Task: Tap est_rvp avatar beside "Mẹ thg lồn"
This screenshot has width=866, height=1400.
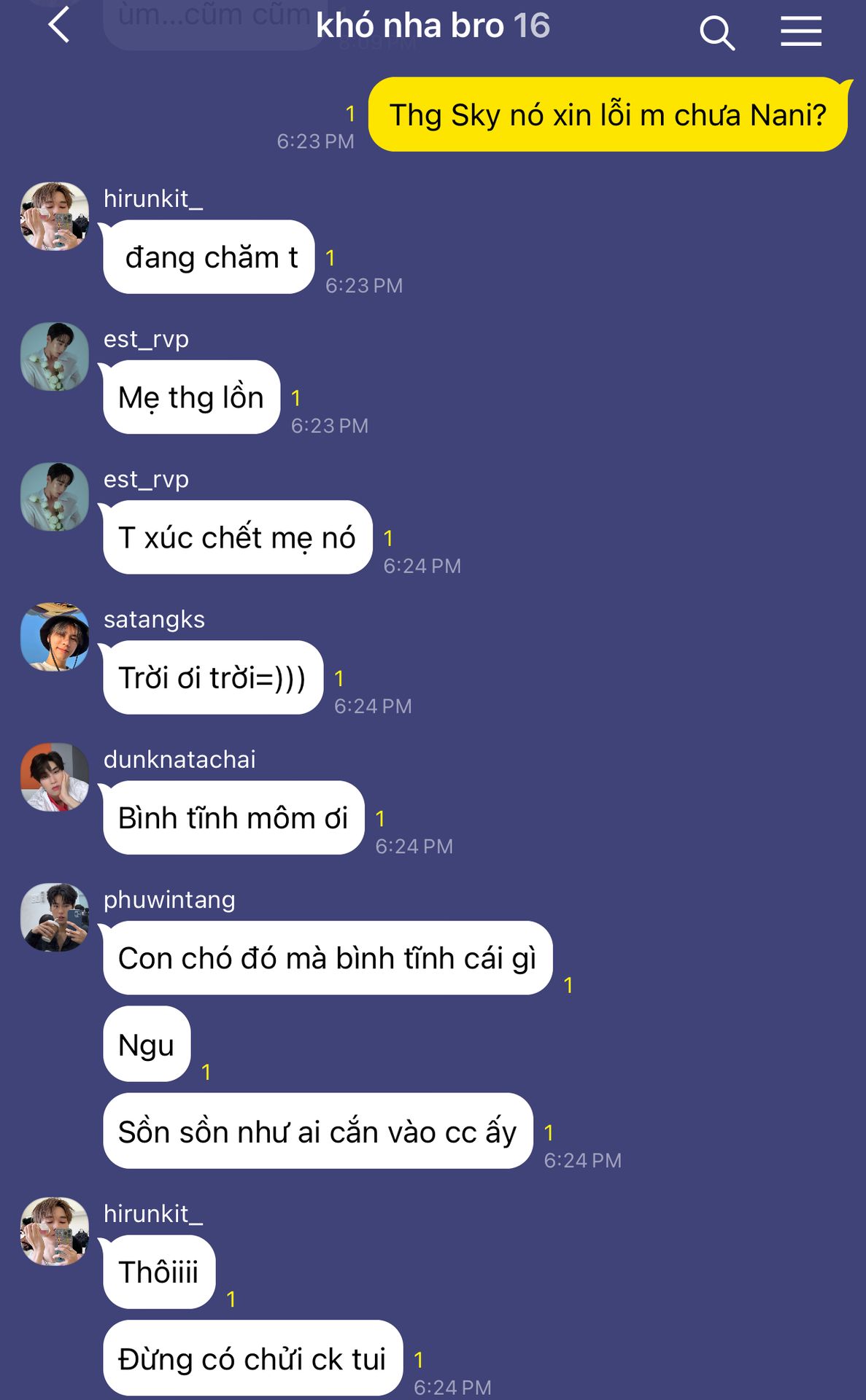Action: coord(55,357)
